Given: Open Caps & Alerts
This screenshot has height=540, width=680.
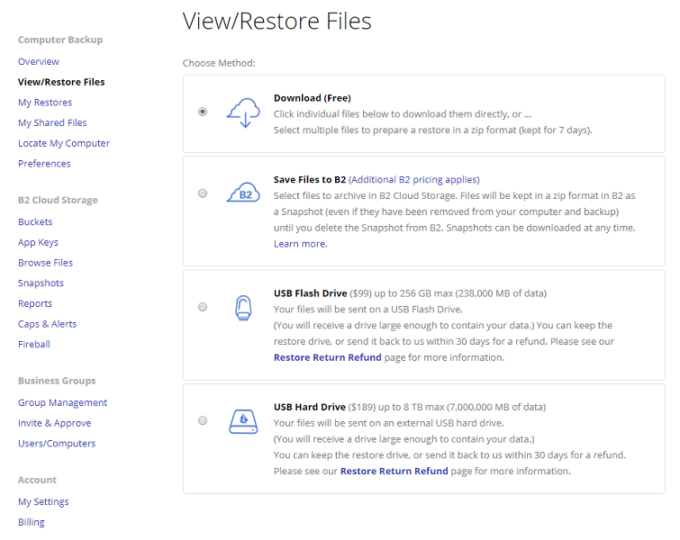Looking at the screenshot, I should point(47,324).
